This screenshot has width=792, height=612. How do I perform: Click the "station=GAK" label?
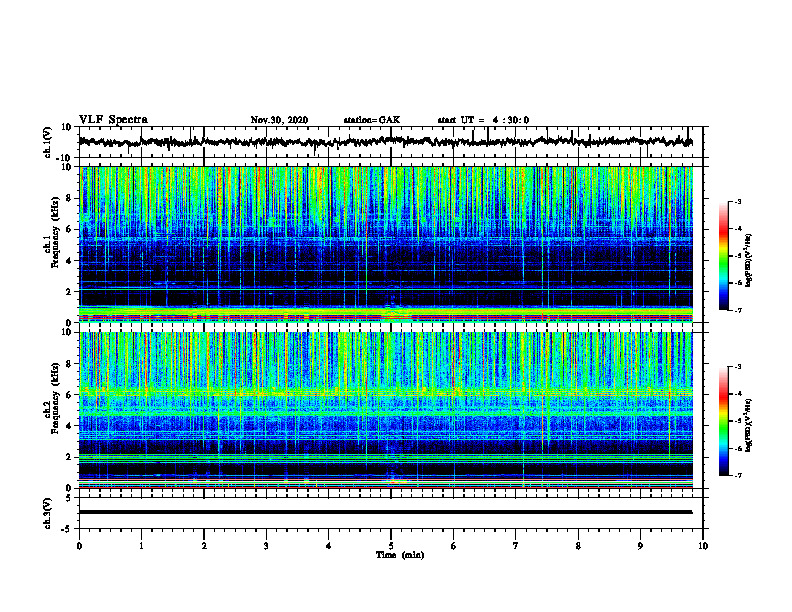[372, 120]
